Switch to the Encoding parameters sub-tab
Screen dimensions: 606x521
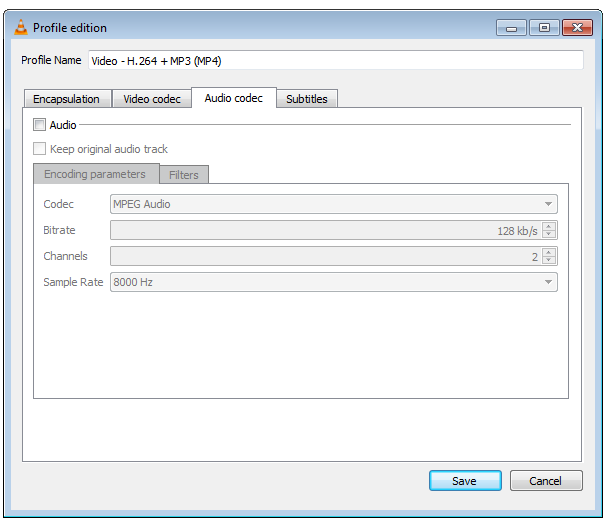(x=95, y=174)
